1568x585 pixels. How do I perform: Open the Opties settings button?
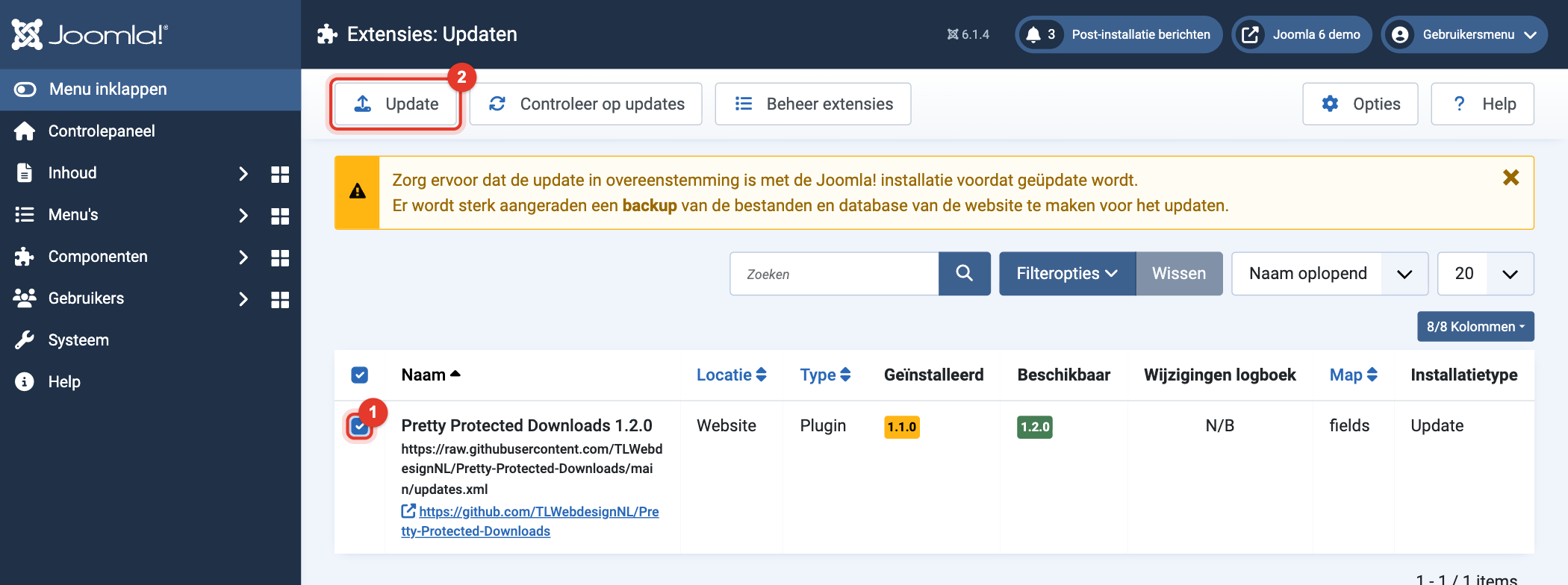tap(1360, 104)
